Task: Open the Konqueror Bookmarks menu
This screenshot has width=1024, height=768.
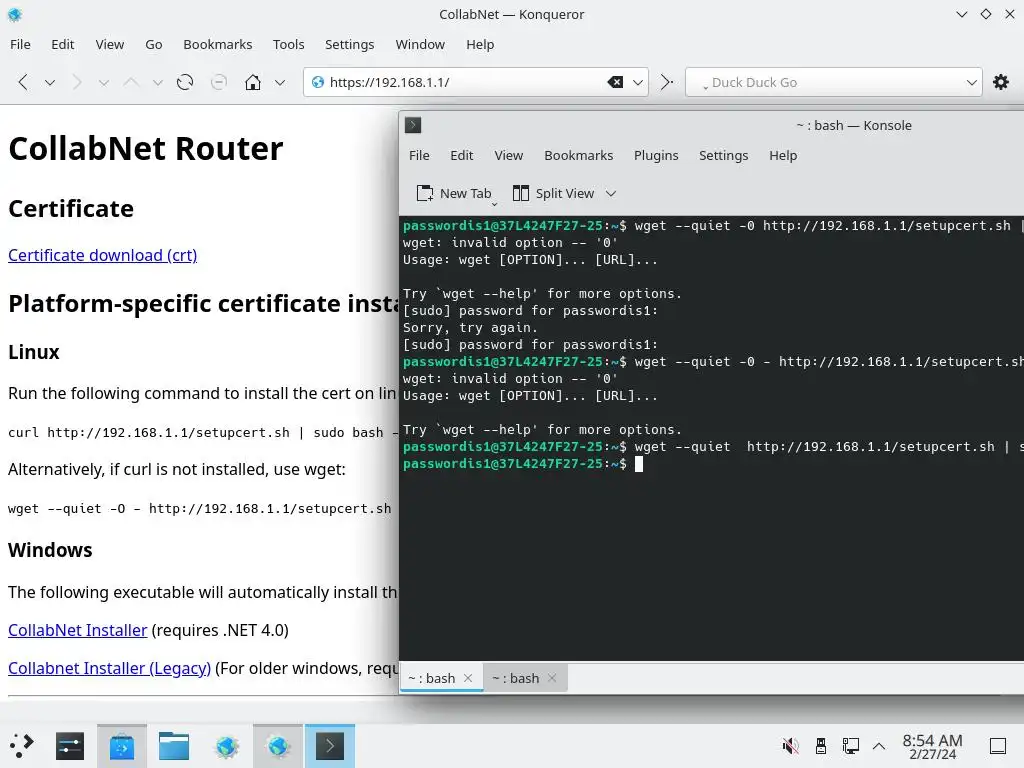Action: [217, 44]
